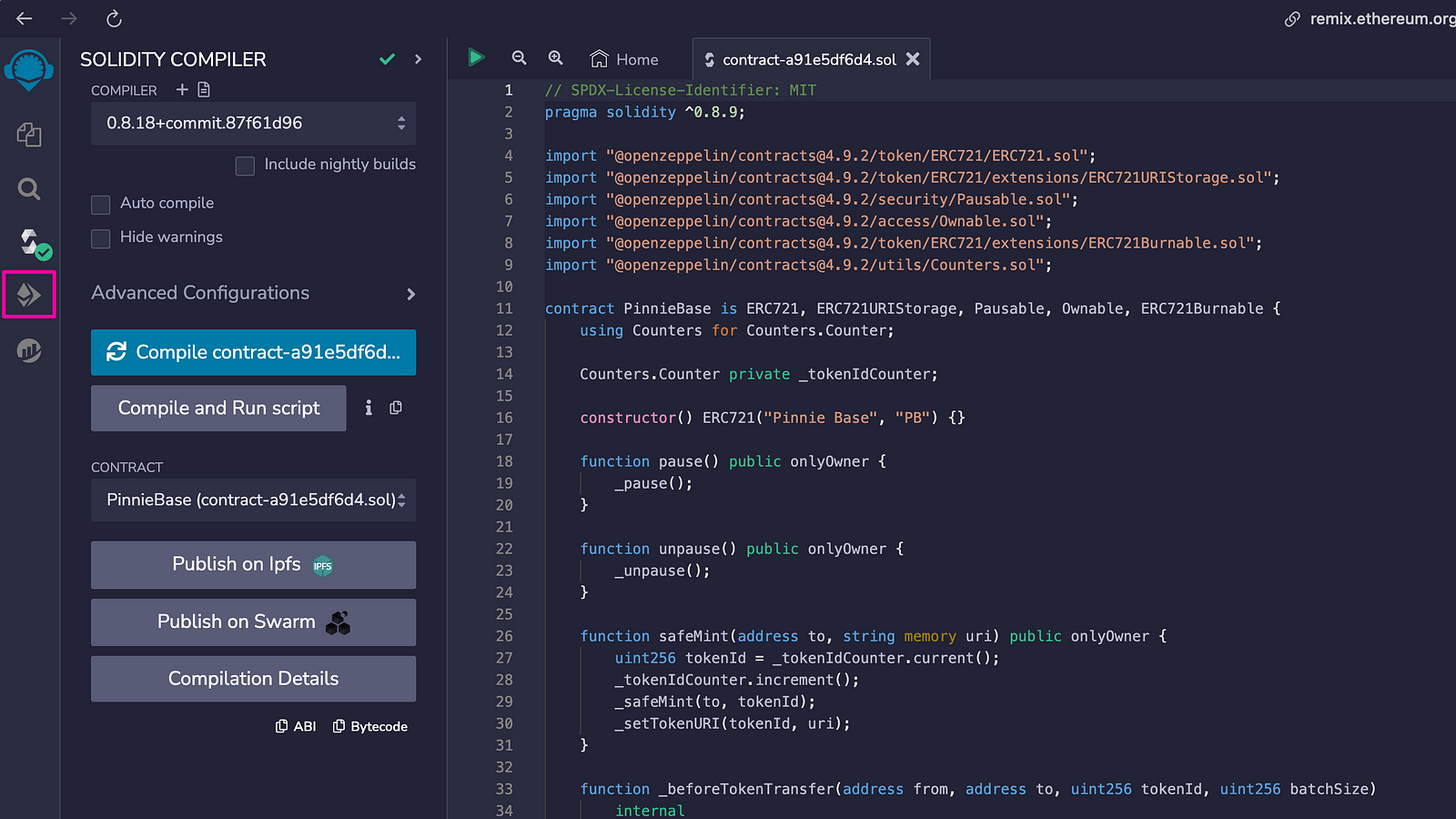Open the File Explorer sidebar icon
Viewport: 1456px width, 819px height.
(29, 135)
